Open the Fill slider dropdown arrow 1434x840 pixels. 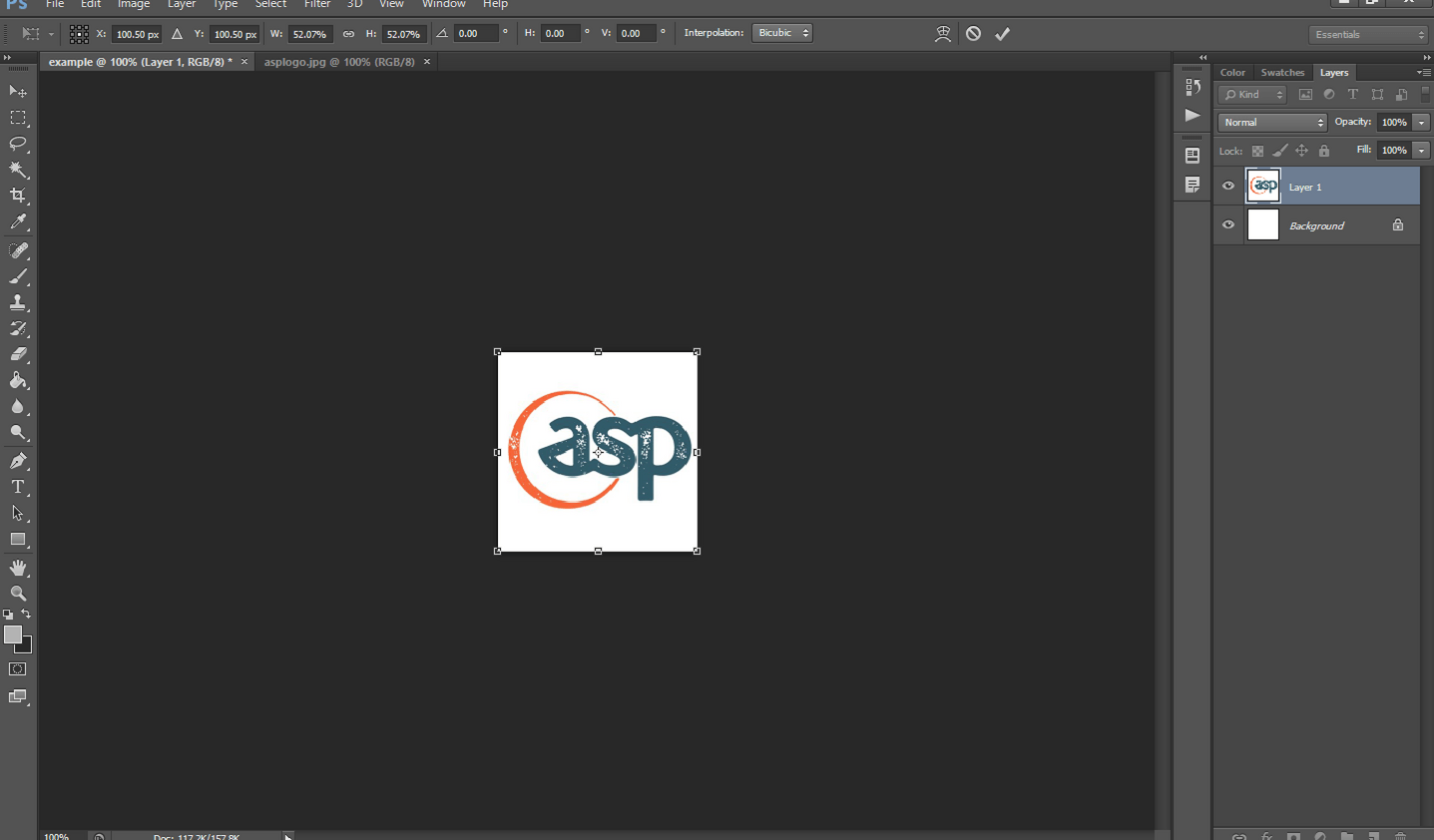(1422, 151)
